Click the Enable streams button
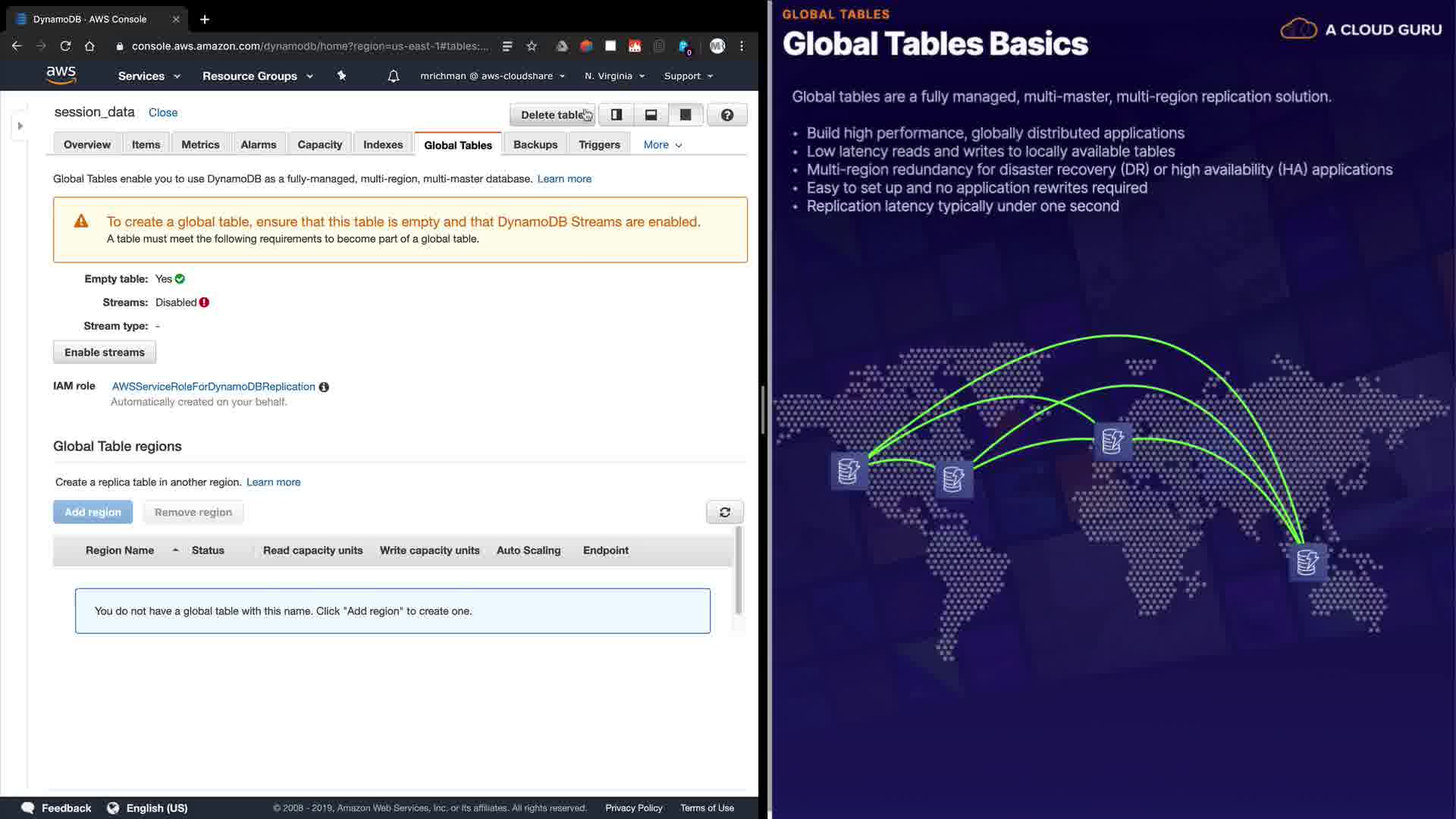The image size is (1456, 819). [x=104, y=352]
